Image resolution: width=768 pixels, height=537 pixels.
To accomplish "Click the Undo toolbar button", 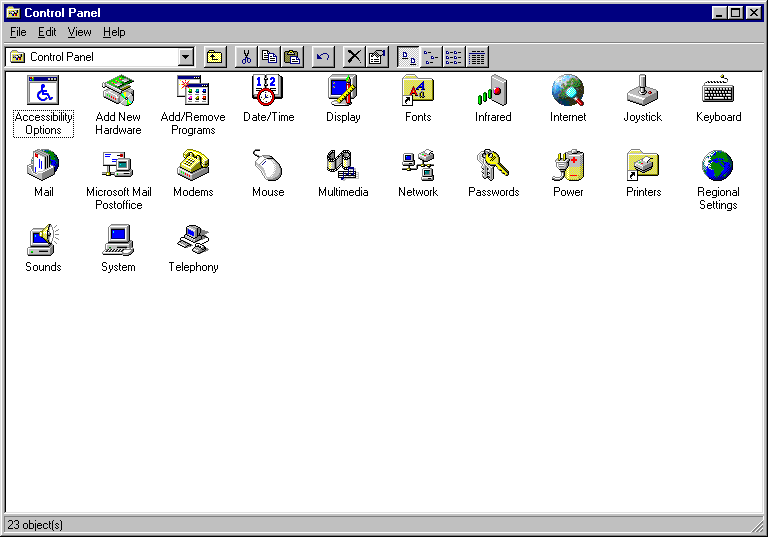I will click(323, 57).
